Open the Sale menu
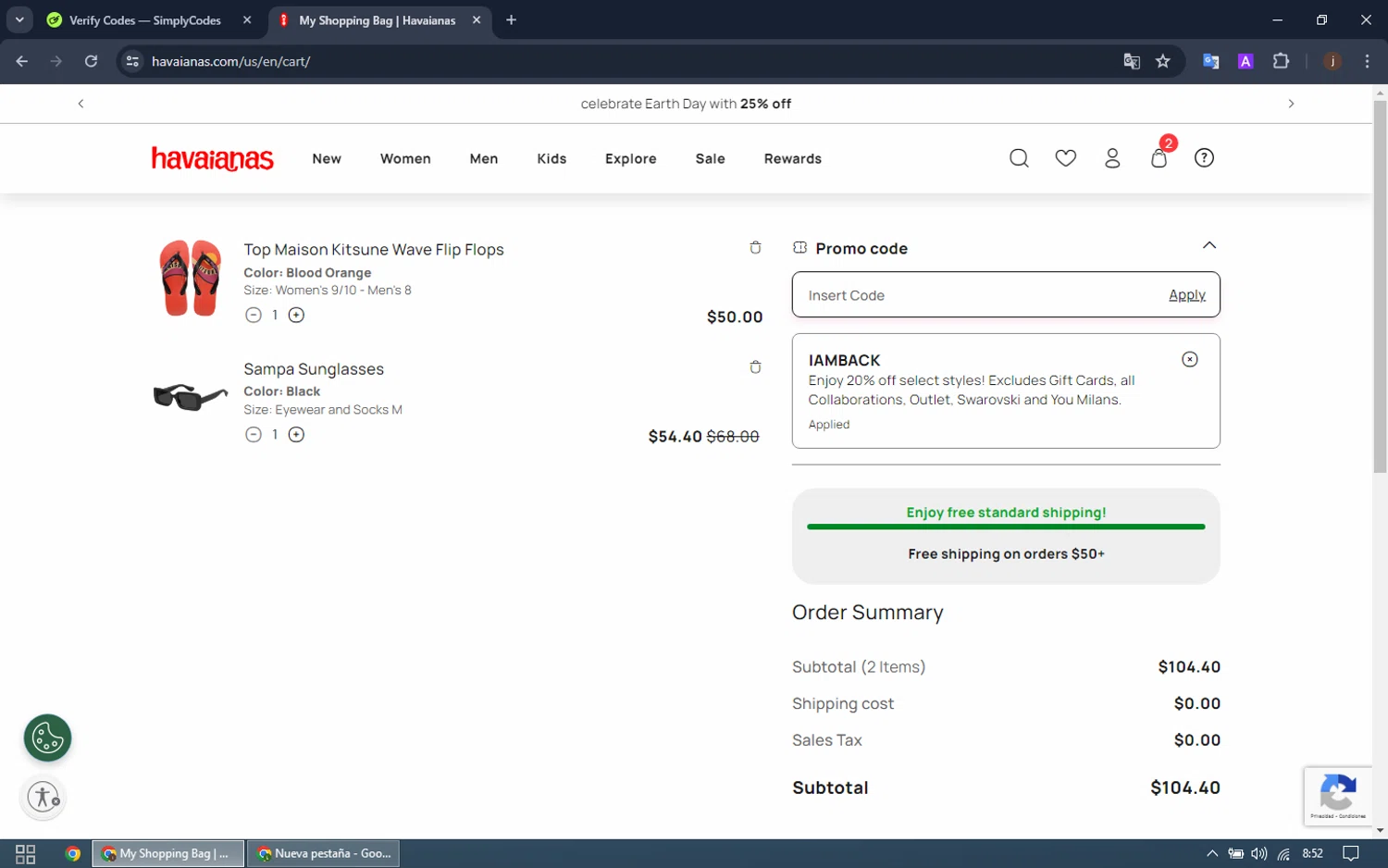This screenshot has width=1388, height=868. 711,159
